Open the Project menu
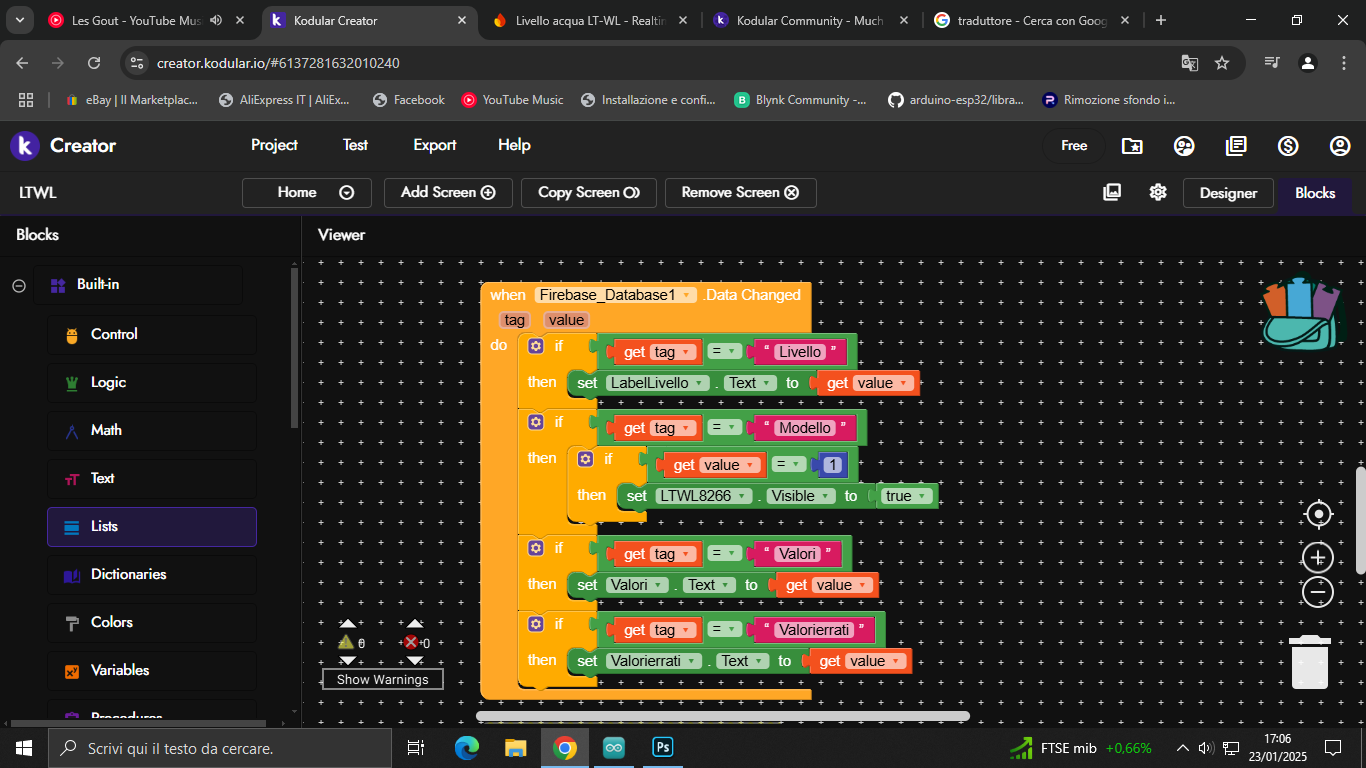 click(274, 145)
